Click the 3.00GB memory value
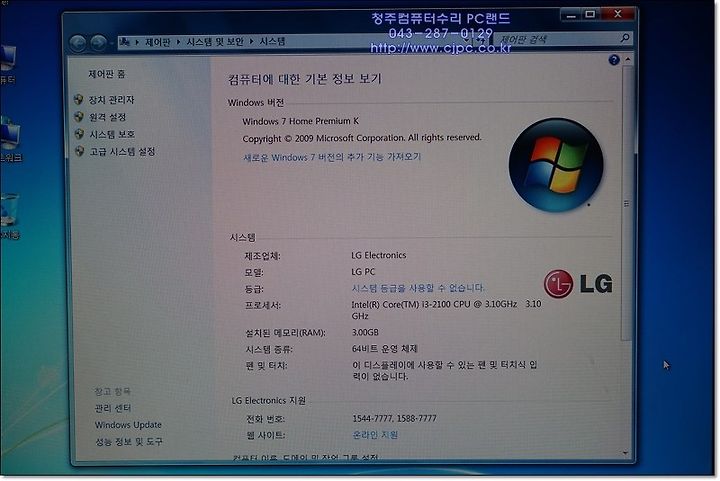The width and height of the screenshot is (720, 481). tap(365, 332)
